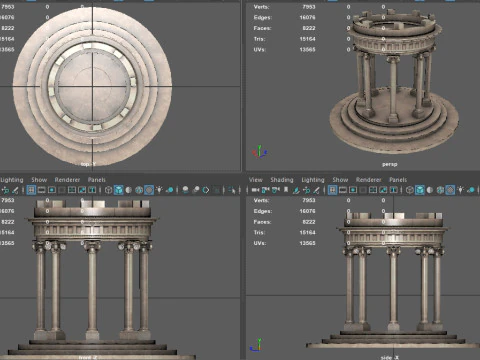480x360 pixels.
Task: Toggle shadows in front view toolbar
Action: [x=170, y=190]
